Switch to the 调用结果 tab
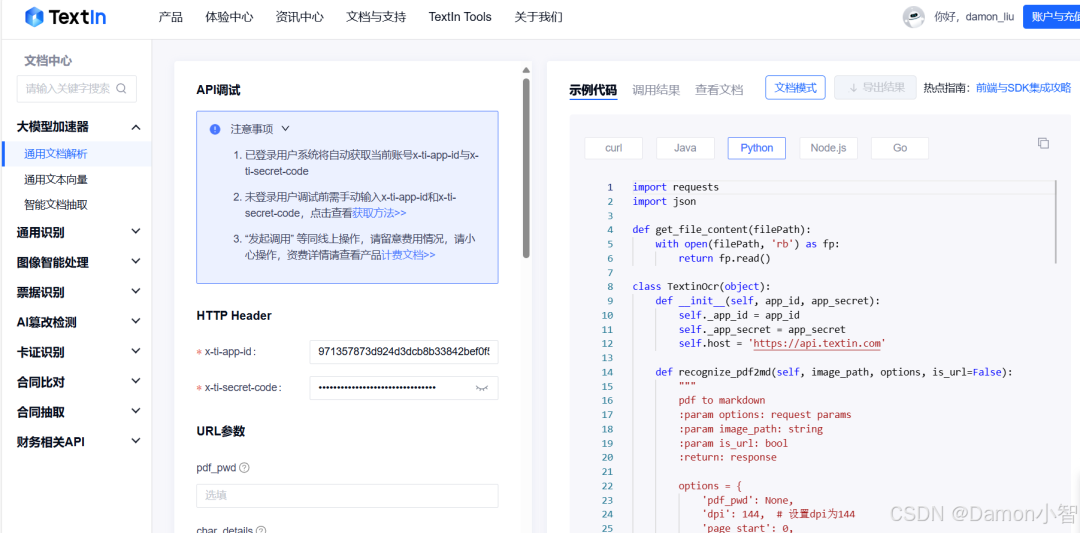Image resolution: width=1080 pixels, height=533 pixels. click(x=656, y=90)
